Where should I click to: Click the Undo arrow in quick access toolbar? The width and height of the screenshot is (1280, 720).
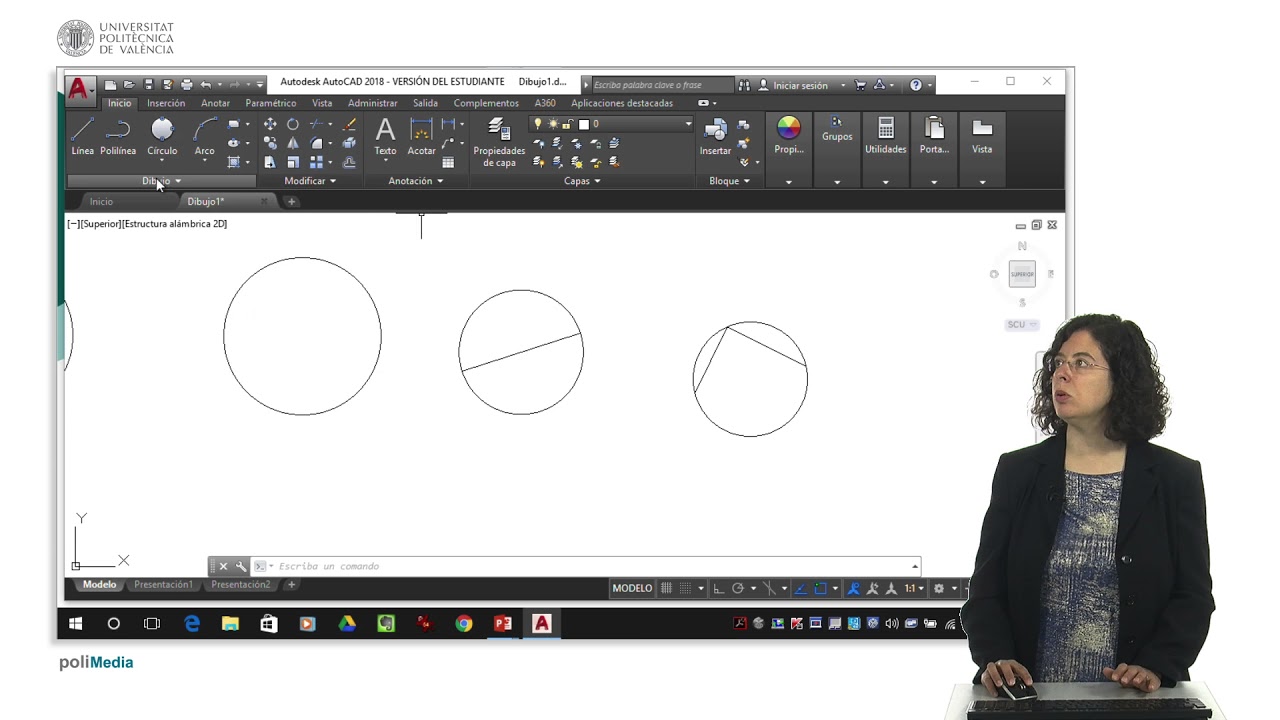coord(205,85)
